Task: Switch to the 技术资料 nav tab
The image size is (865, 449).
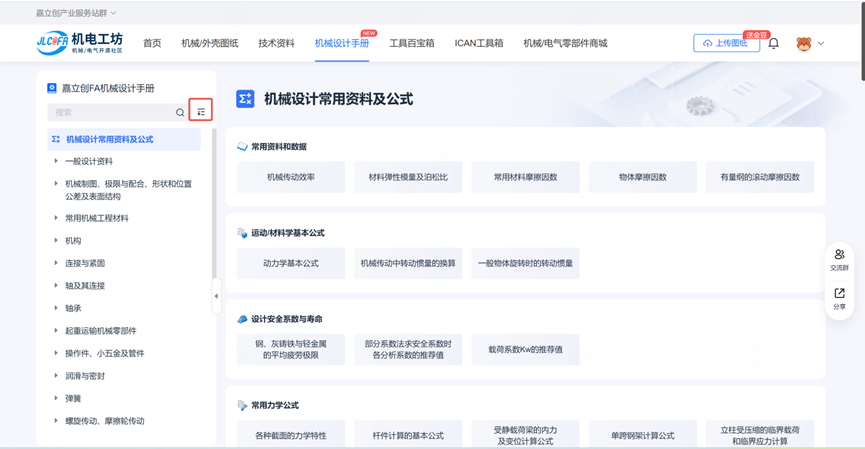Action: pyautogui.click(x=276, y=43)
